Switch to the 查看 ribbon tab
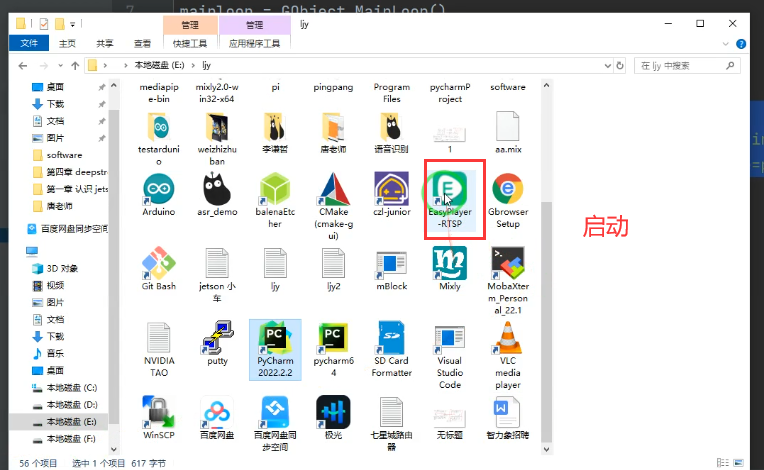 (x=142, y=43)
